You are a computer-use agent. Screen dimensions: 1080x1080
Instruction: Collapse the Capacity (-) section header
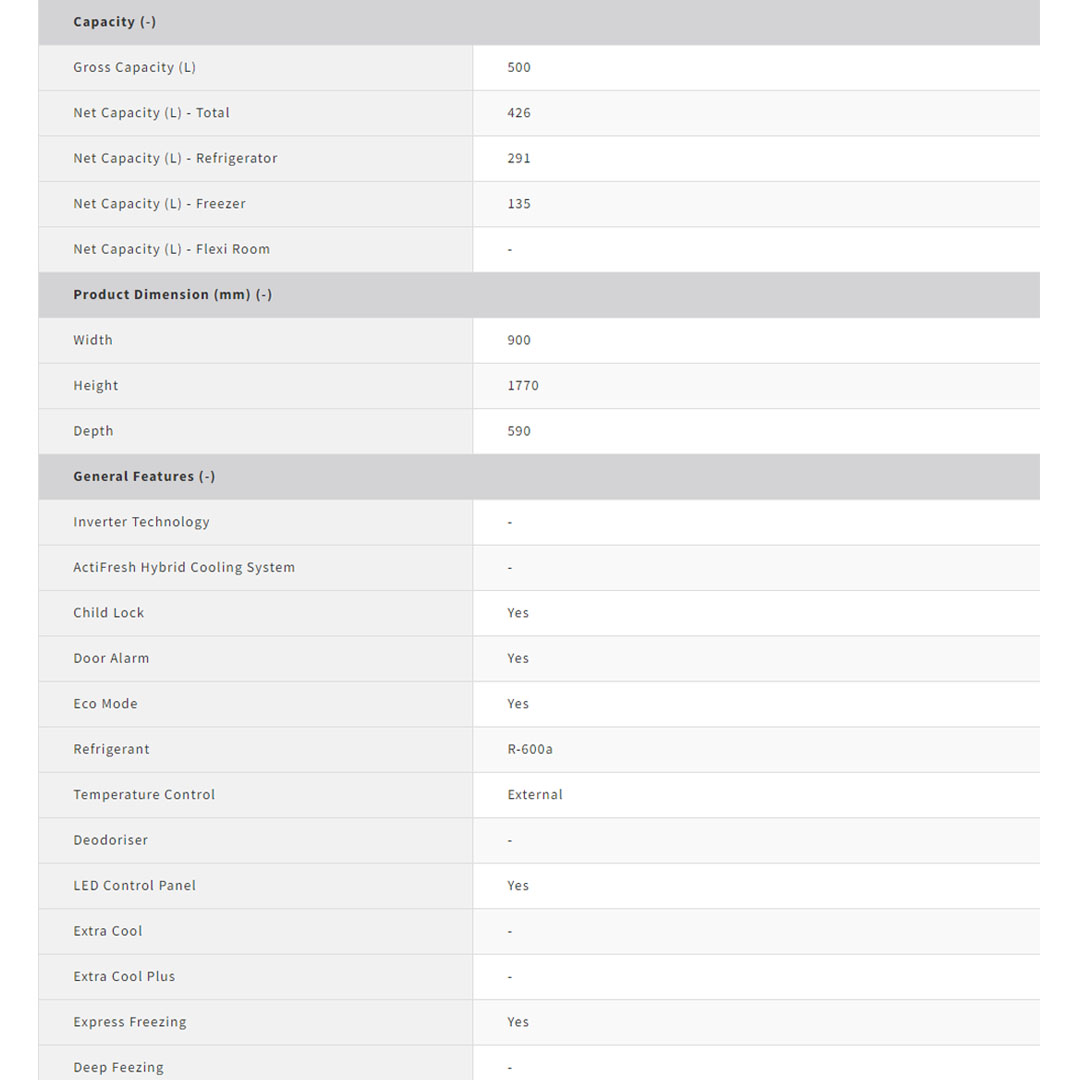115,22
